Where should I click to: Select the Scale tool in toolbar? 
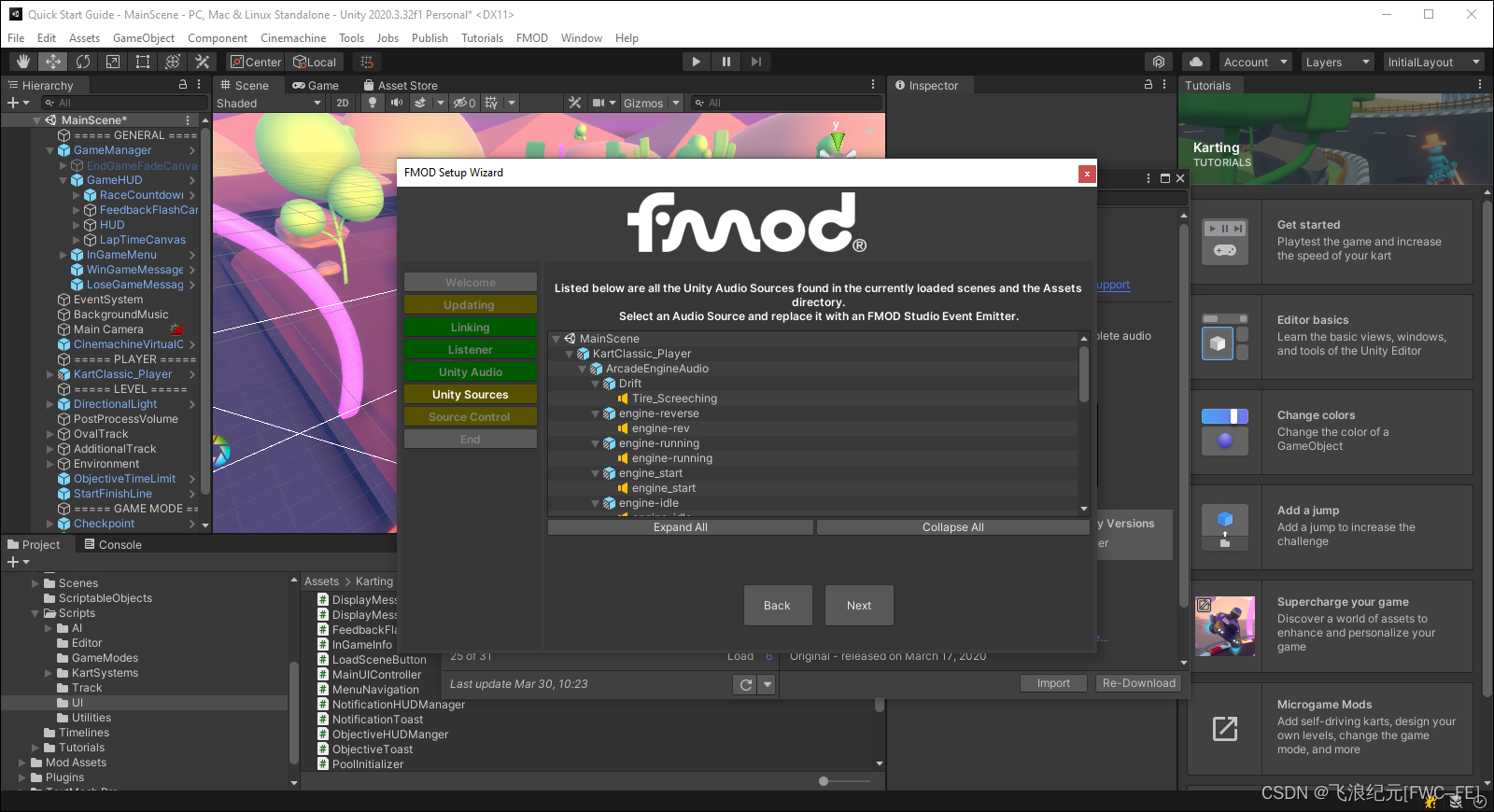(113, 62)
